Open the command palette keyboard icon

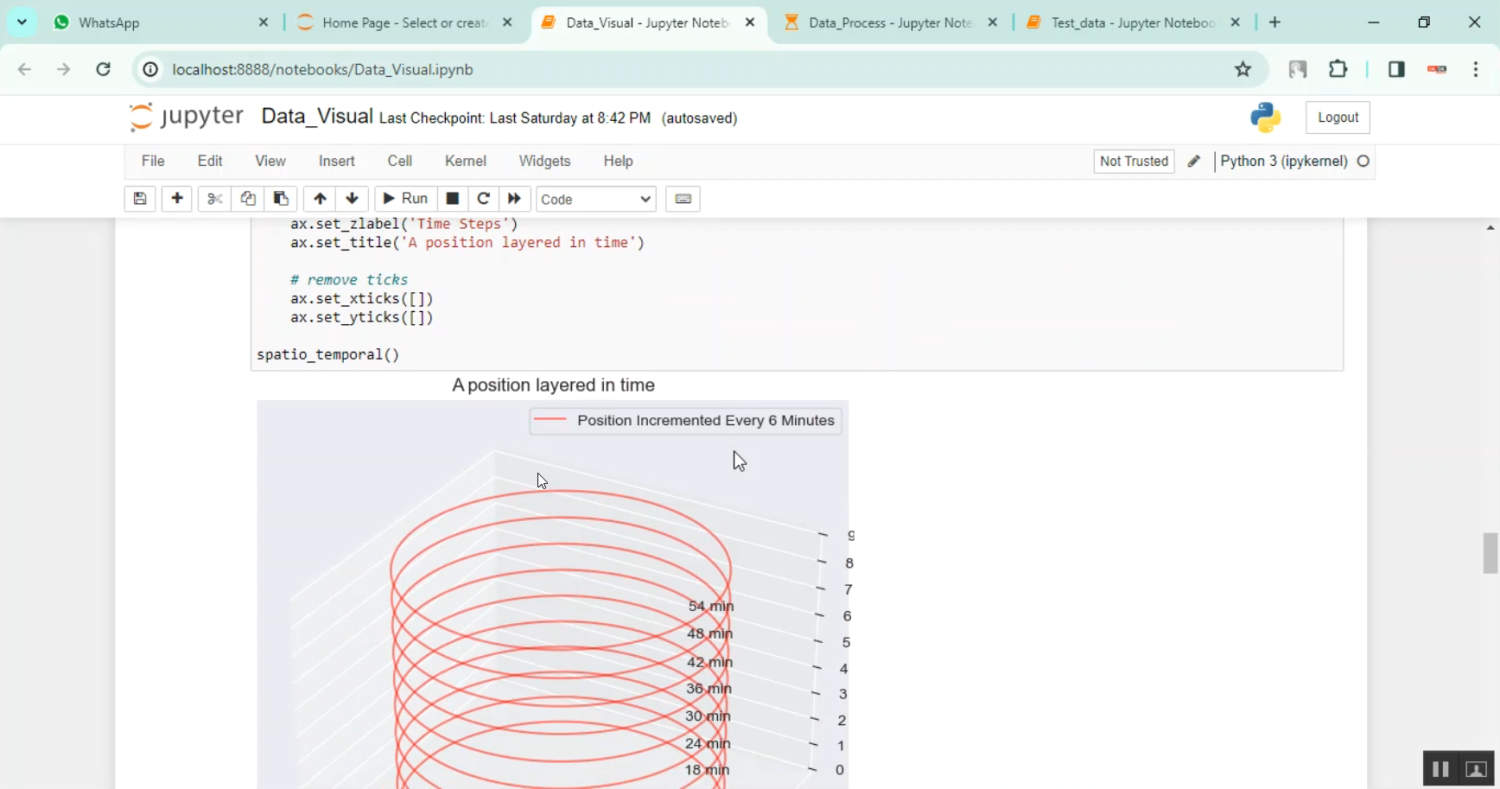pos(683,199)
